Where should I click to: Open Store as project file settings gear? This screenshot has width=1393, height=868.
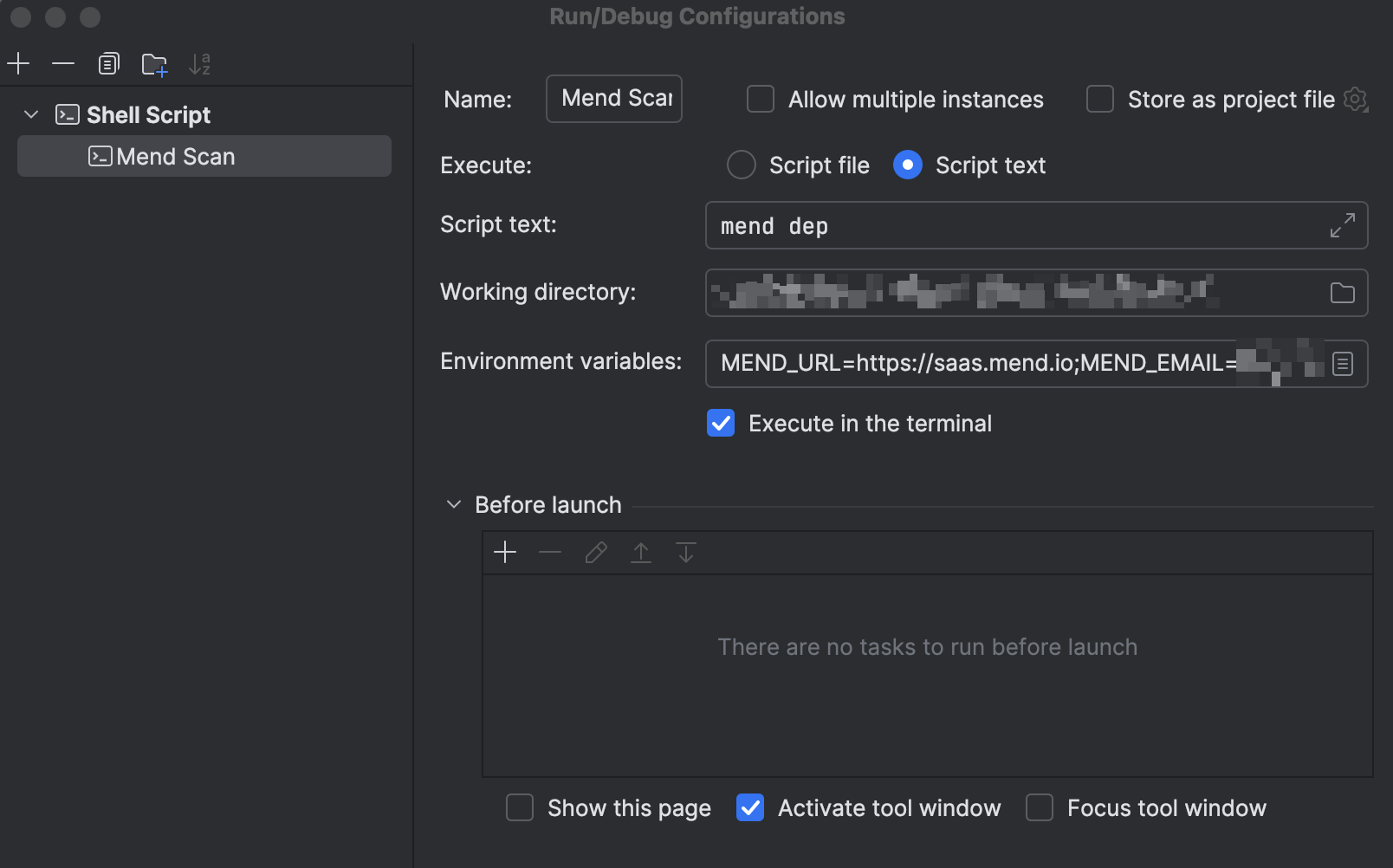[x=1354, y=99]
